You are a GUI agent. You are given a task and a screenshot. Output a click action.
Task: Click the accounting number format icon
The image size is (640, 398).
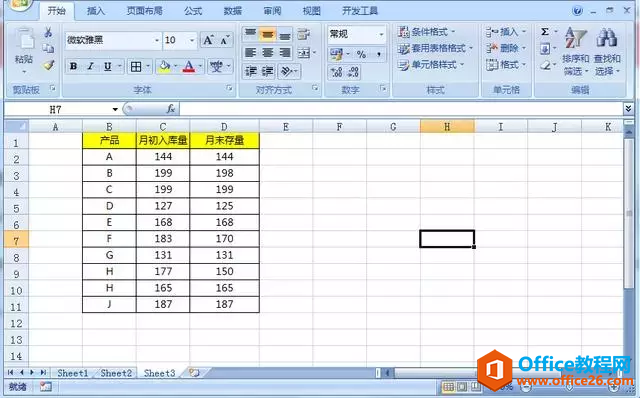click(x=336, y=54)
